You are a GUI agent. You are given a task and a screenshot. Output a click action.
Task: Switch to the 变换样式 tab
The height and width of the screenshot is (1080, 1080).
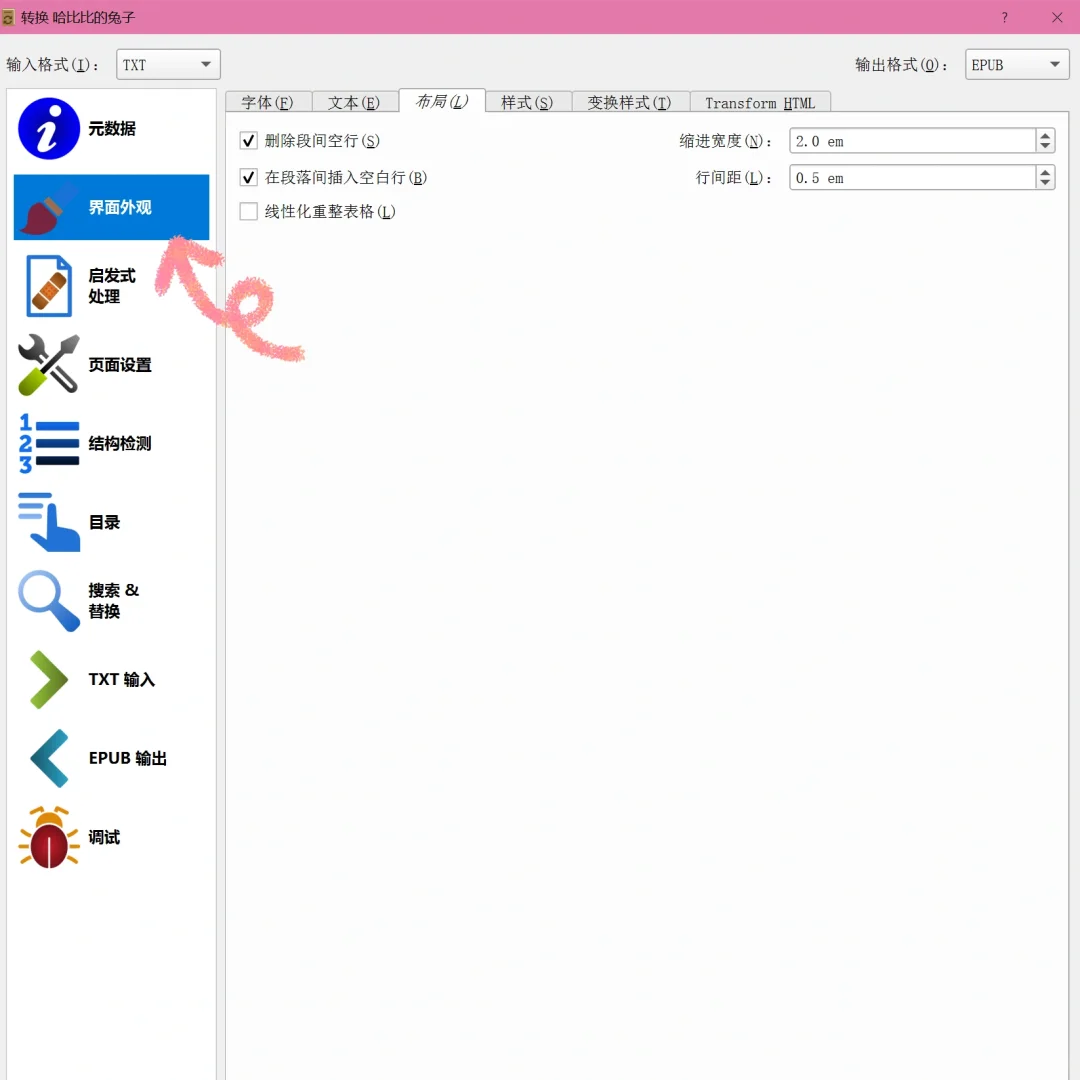coord(630,103)
